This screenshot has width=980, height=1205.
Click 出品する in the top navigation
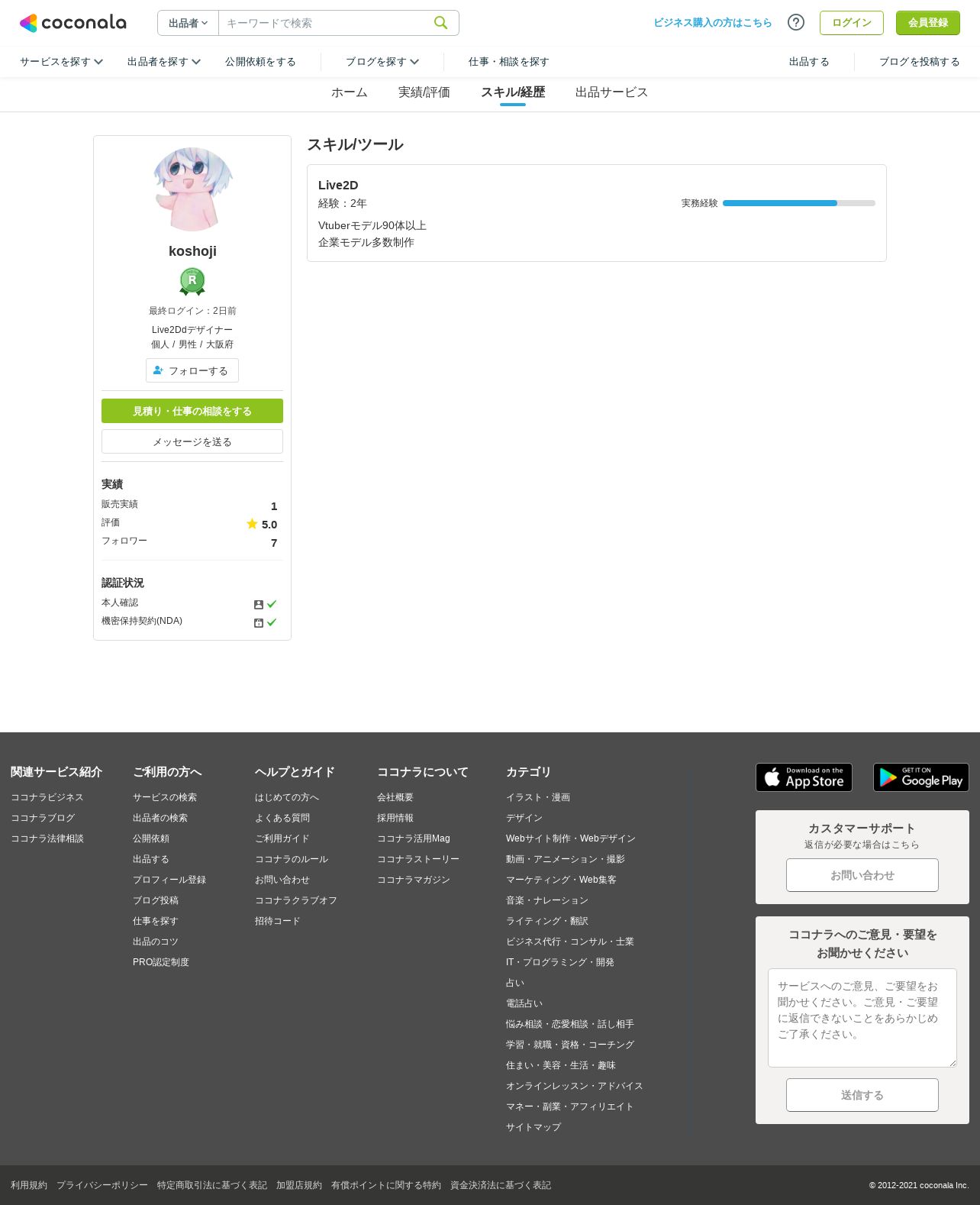click(809, 62)
